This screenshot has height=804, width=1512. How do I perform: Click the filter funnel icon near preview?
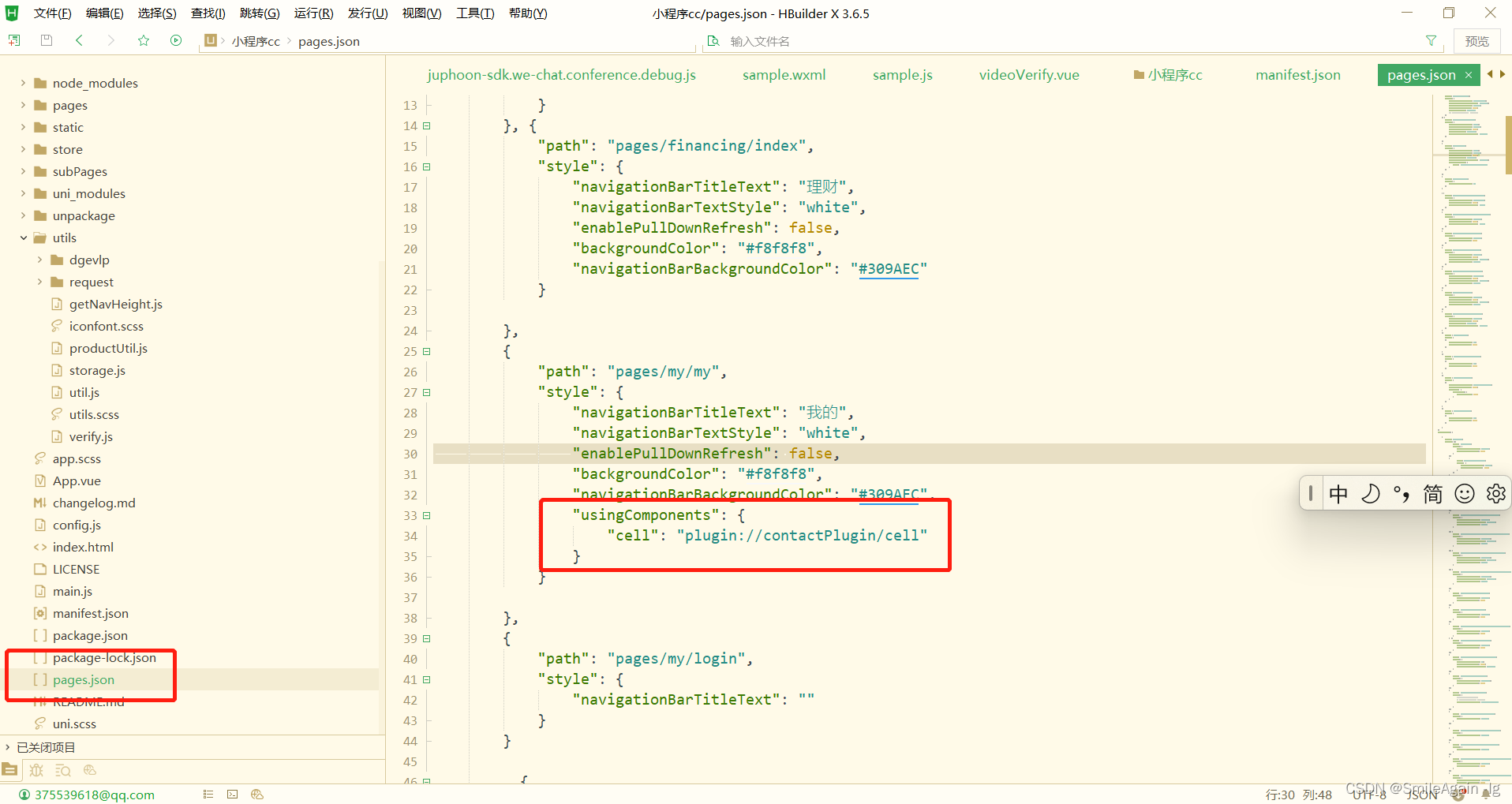[x=1431, y=40]
